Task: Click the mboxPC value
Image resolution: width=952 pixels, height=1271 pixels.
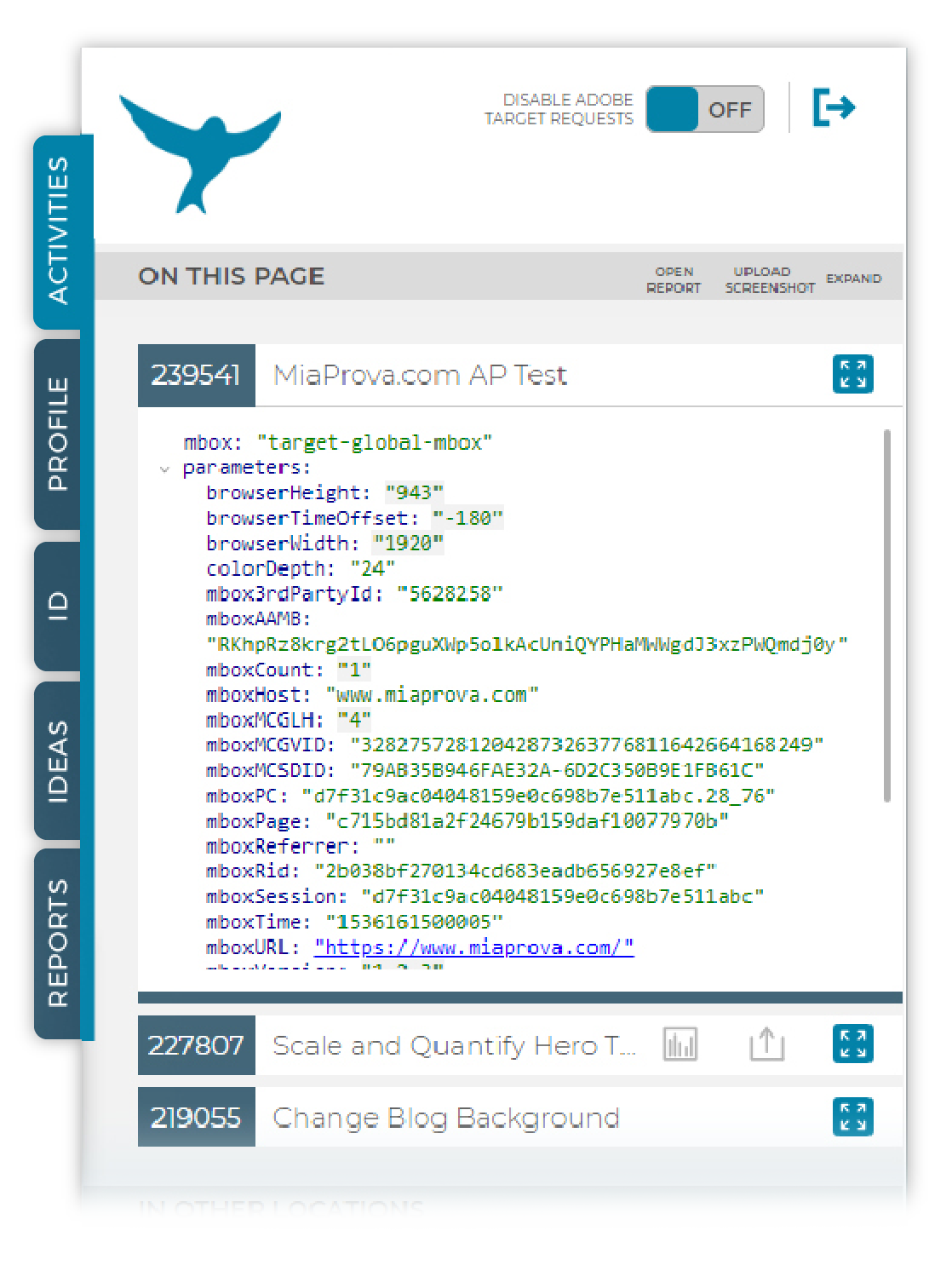Action: coord(539,796)
